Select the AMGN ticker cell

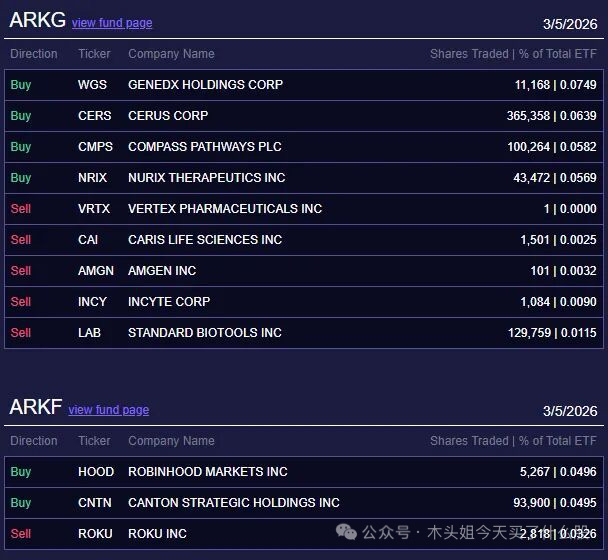tap(96, 271)
